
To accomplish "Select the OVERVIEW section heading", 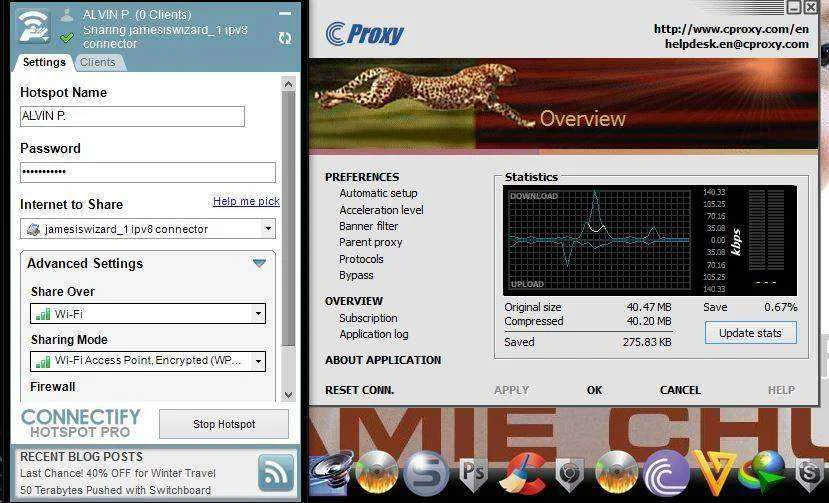I will pos(354,301).
